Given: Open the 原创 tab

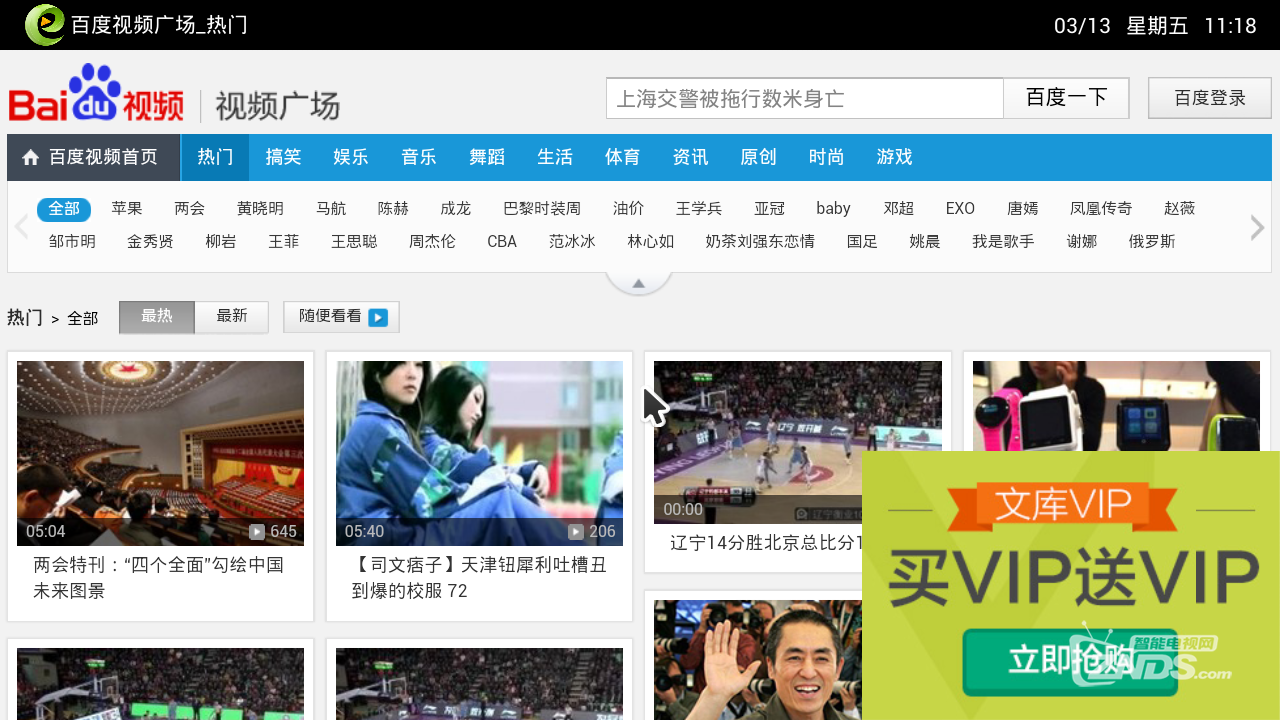Looking at the screenshot, I should point(758,157).
